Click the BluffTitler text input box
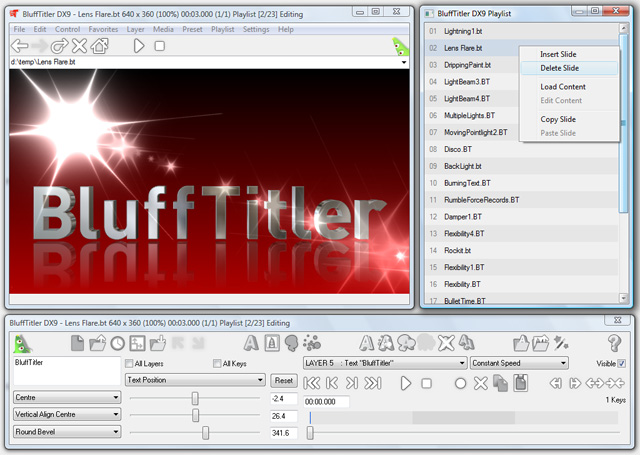 tap(67, 371)
